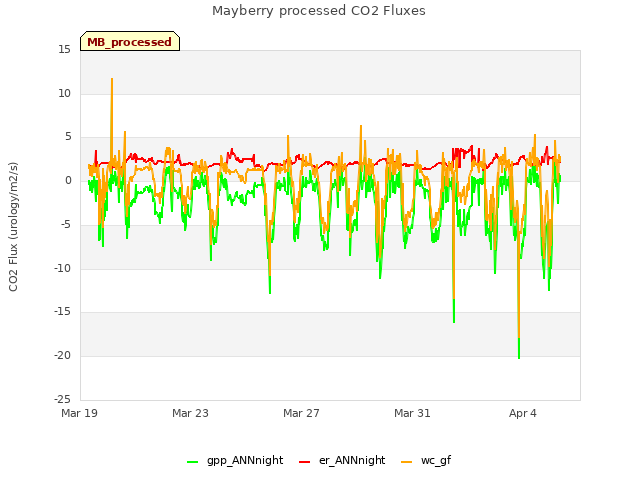Click the 0 y-axis tick label
The width and height of the screenshot is (640, 480).
tap(68, 181)
